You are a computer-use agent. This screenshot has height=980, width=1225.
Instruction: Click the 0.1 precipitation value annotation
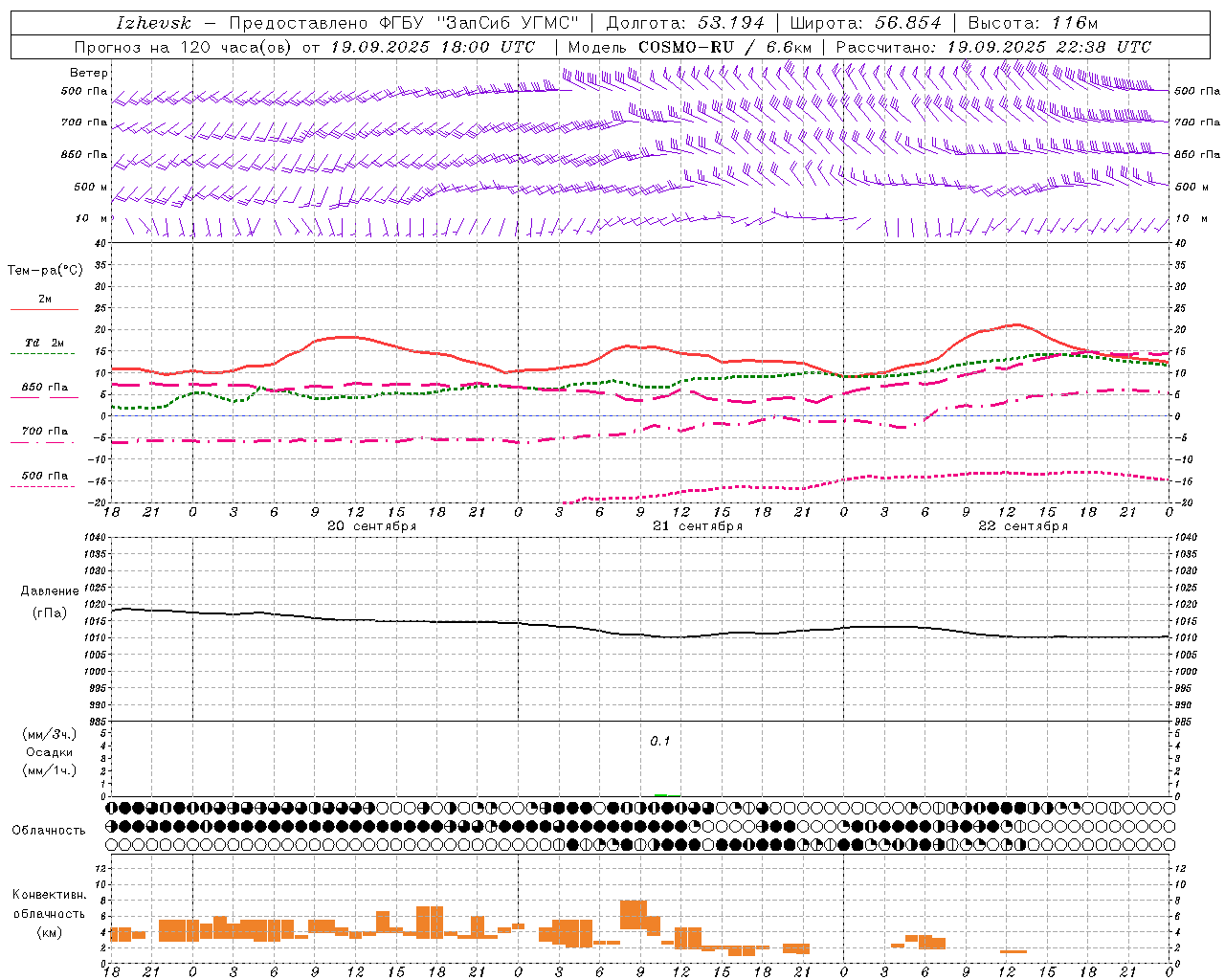click(660, 742)
